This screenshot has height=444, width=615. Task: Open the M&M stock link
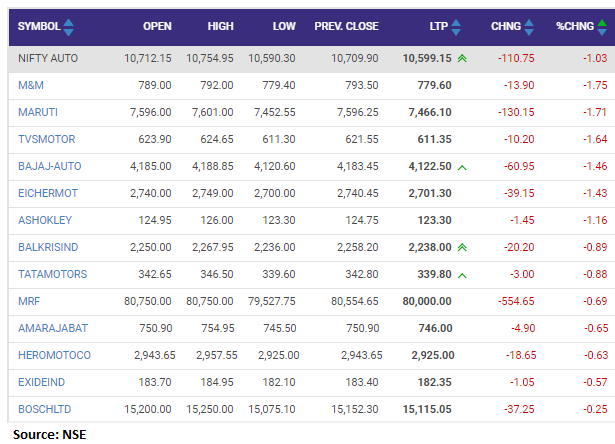(x=31, y=86)
